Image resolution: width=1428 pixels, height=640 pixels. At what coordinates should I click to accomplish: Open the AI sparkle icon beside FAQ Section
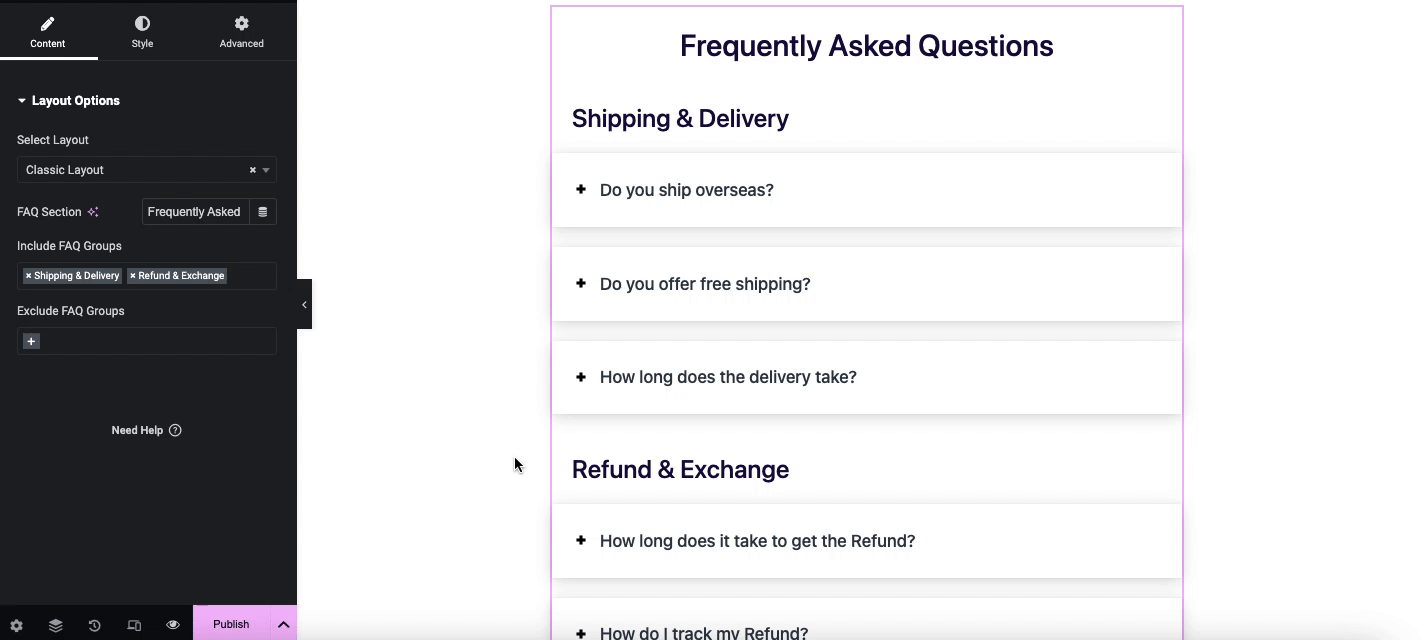click(93, 211)
